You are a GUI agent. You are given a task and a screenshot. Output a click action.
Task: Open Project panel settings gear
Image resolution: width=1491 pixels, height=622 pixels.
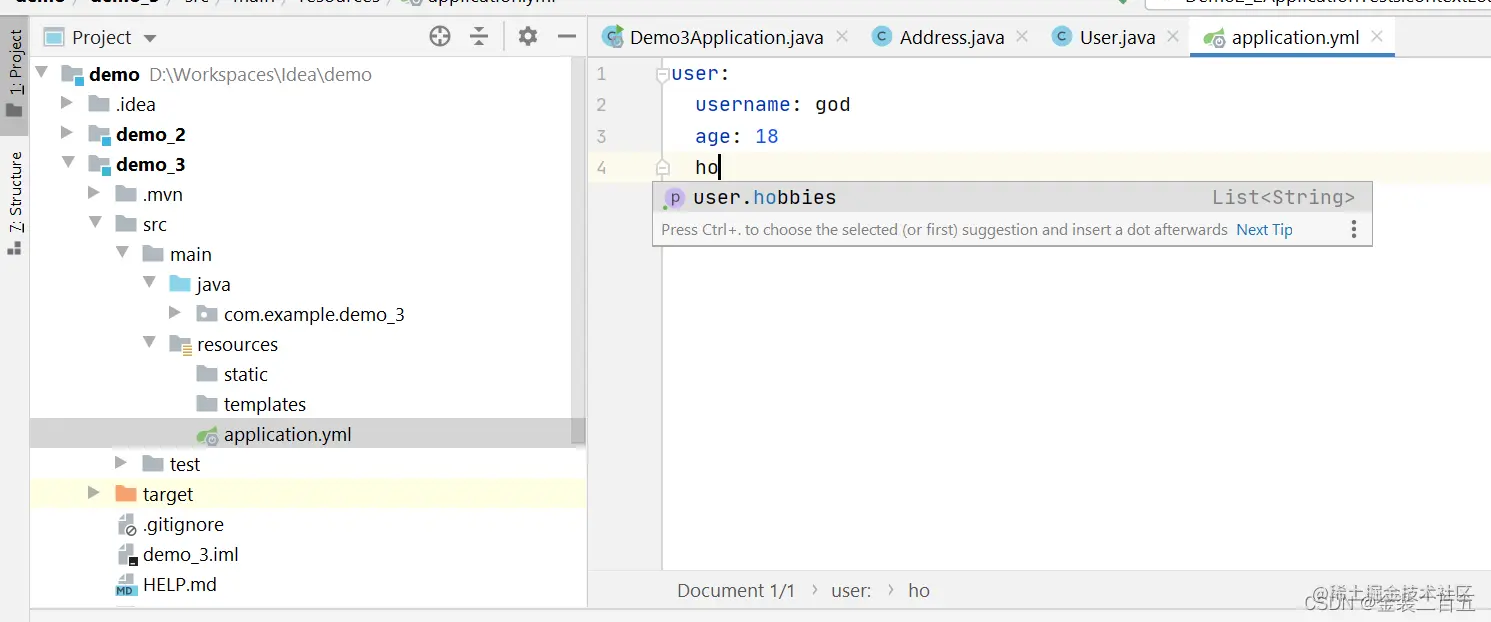[528, 37]
